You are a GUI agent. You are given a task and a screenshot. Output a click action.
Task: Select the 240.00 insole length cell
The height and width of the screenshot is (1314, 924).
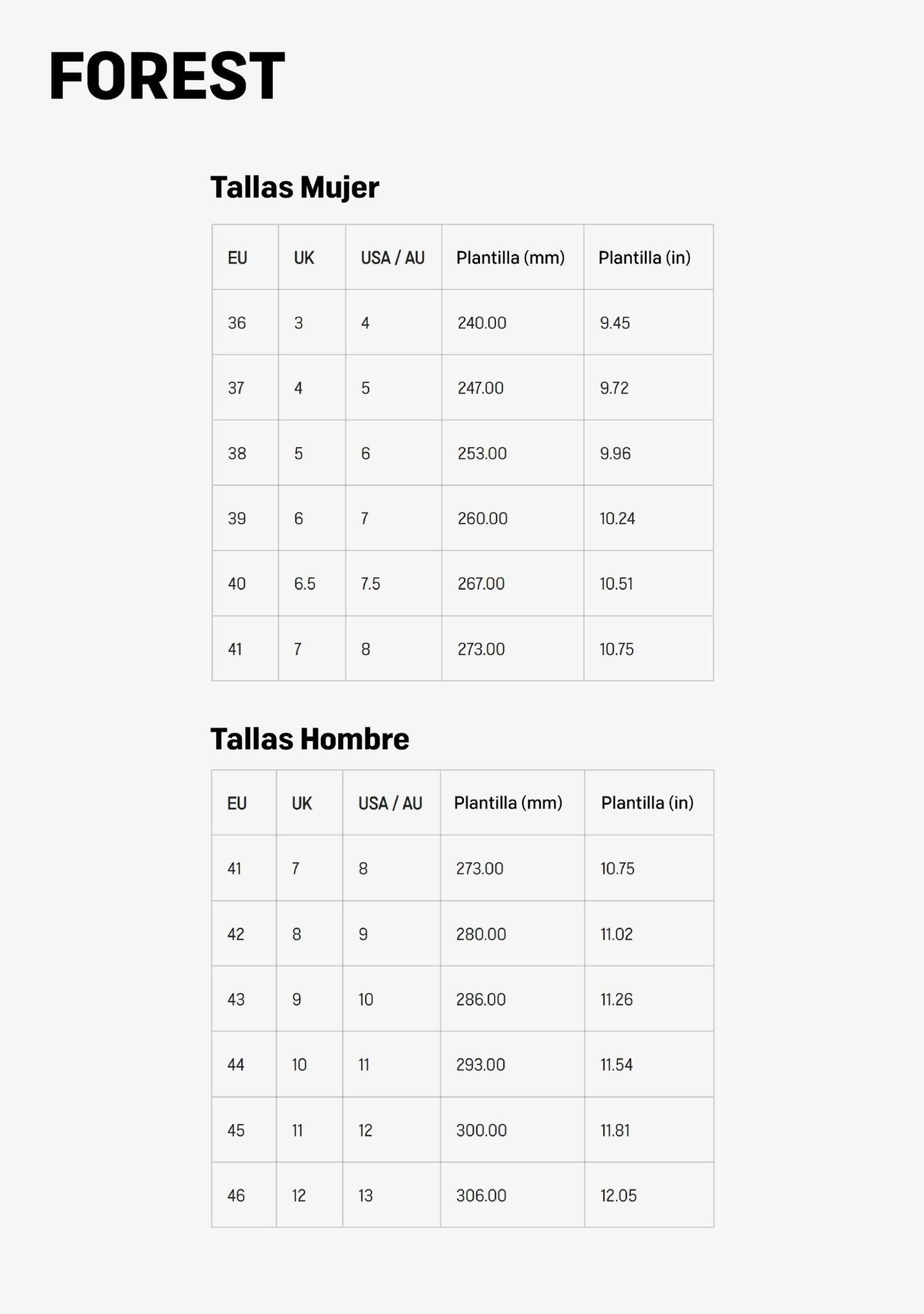(x=513, y=322)
